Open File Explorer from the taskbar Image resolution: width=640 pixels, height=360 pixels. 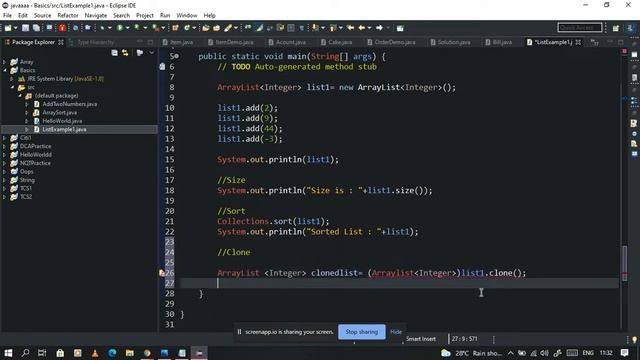tap(130, 353)
